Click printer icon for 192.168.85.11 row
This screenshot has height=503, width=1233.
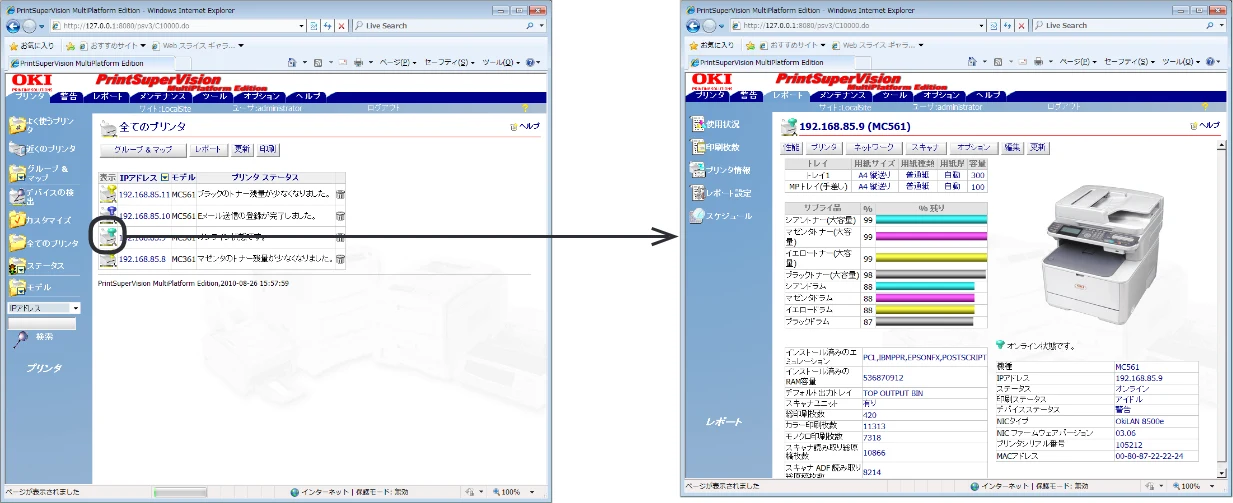[109, 194]
